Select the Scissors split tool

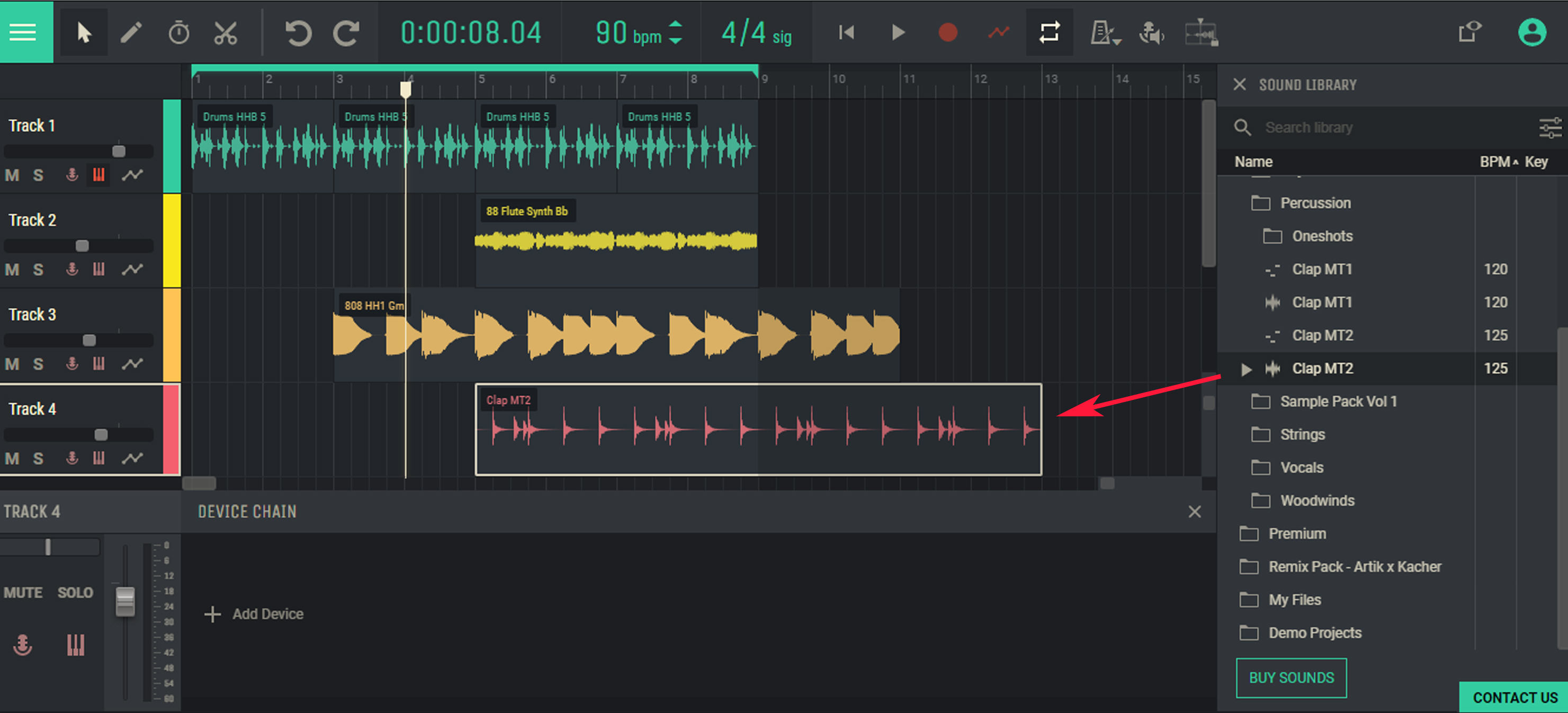click(225, 32)
